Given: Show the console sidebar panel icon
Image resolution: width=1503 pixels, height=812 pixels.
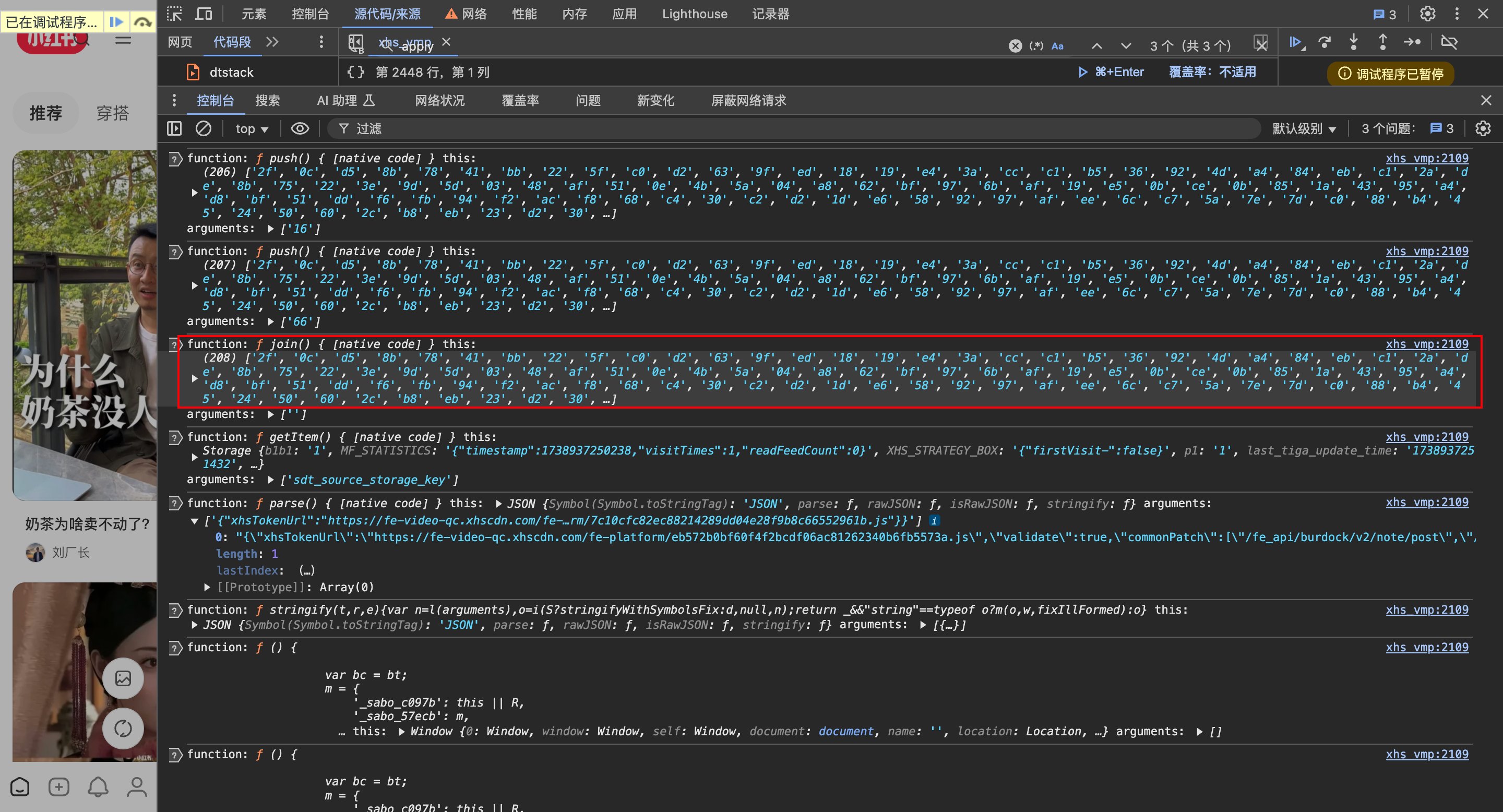Looking at the screenshot, I should tap(174, 128).
